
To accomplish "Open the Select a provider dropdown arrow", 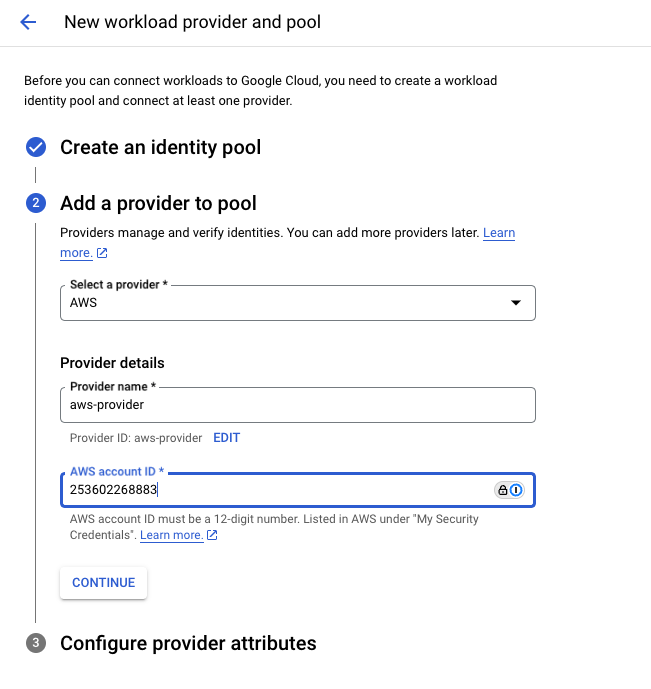I will click(x=516, y=303).
